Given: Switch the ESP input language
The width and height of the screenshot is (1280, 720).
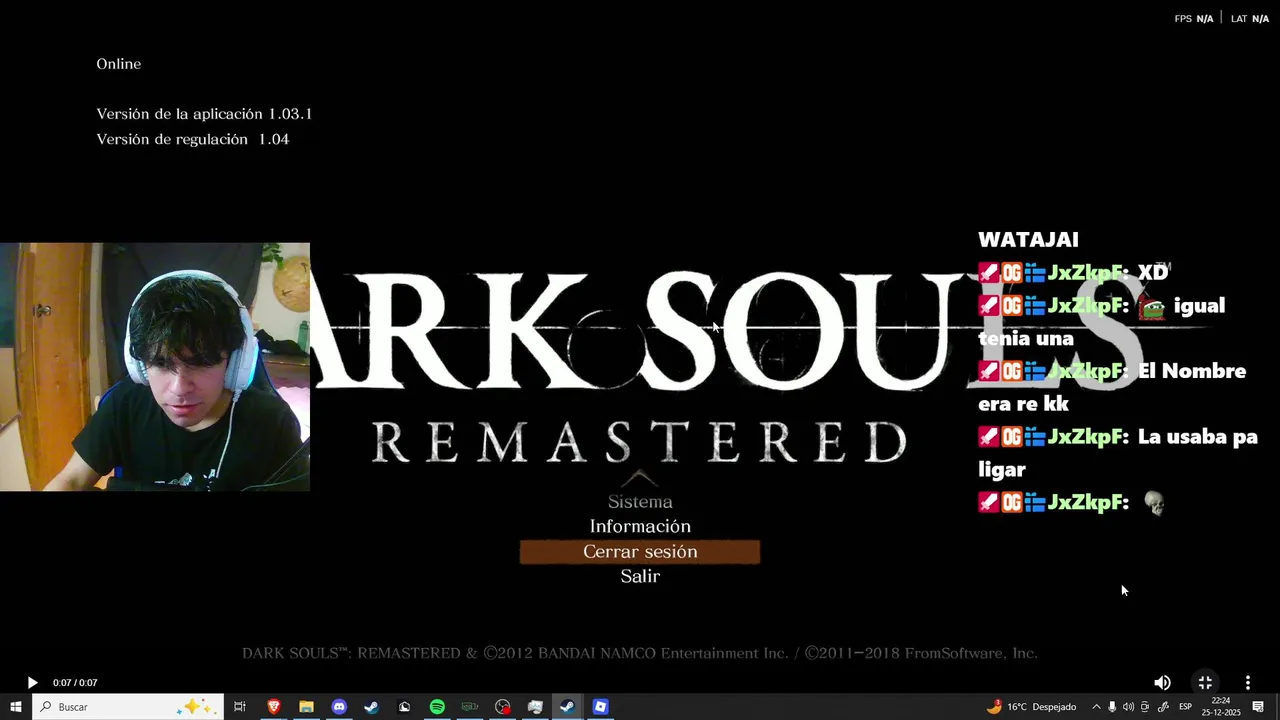Looking at the screenshot, I should tap(1185, 707).
